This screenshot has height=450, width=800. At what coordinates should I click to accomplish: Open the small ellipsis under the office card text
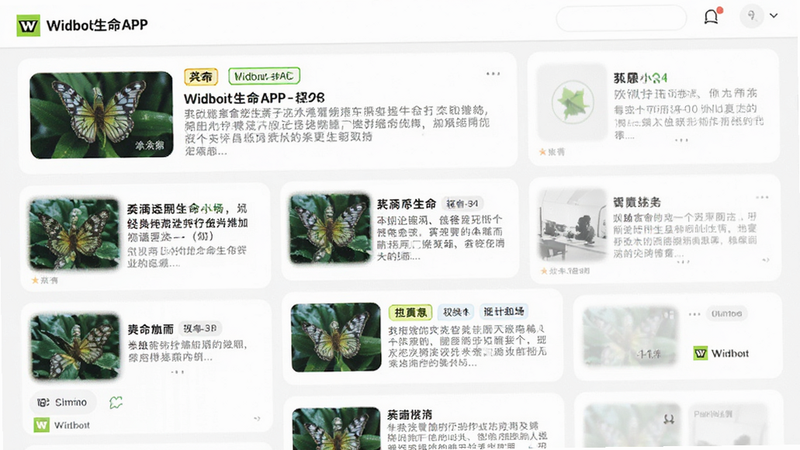(x=683, y=262)
